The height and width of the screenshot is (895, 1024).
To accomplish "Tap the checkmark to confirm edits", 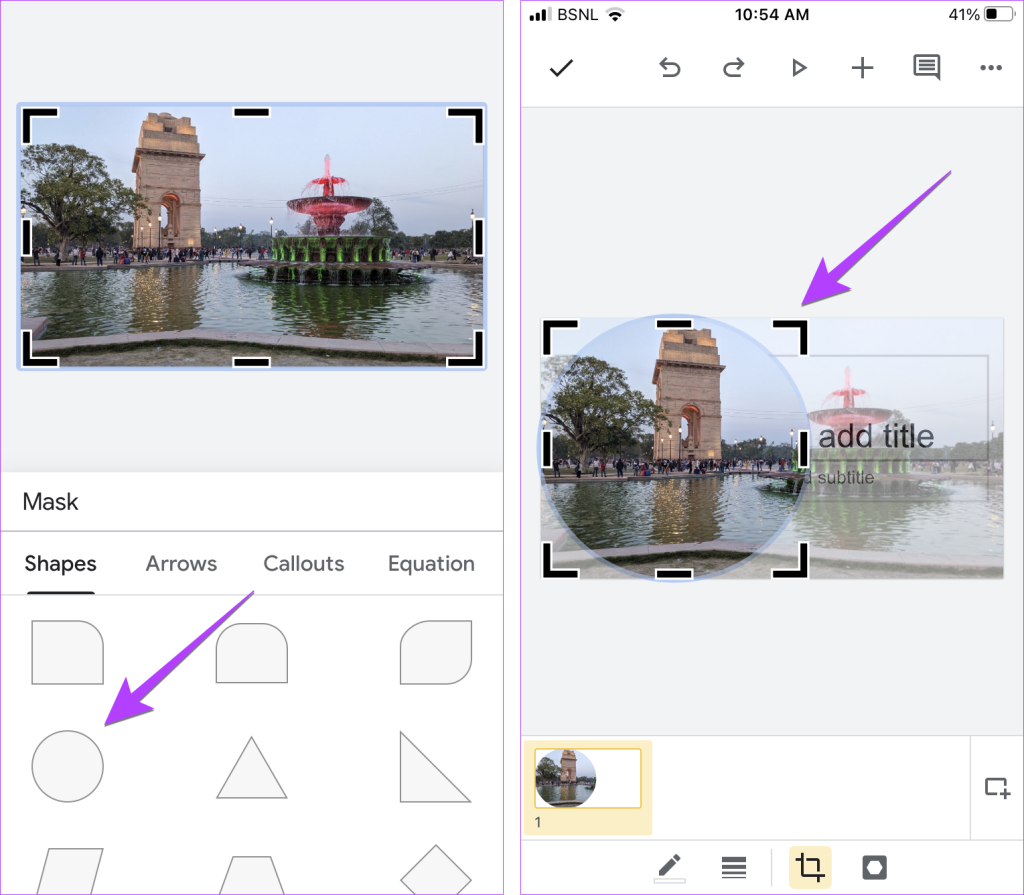I will (561, 68).
